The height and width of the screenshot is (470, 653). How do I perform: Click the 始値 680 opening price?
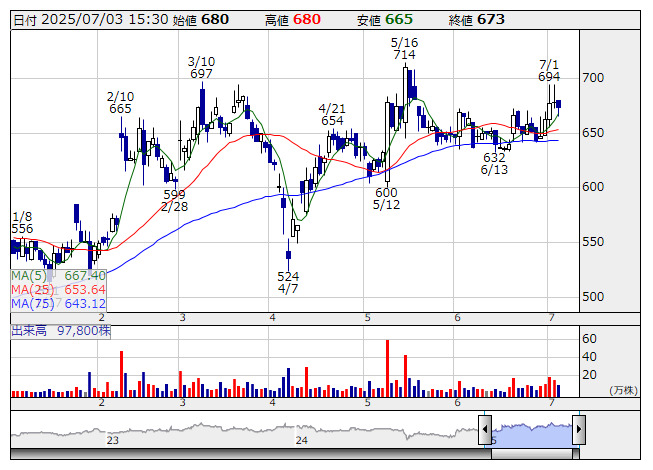coord(201,20)
